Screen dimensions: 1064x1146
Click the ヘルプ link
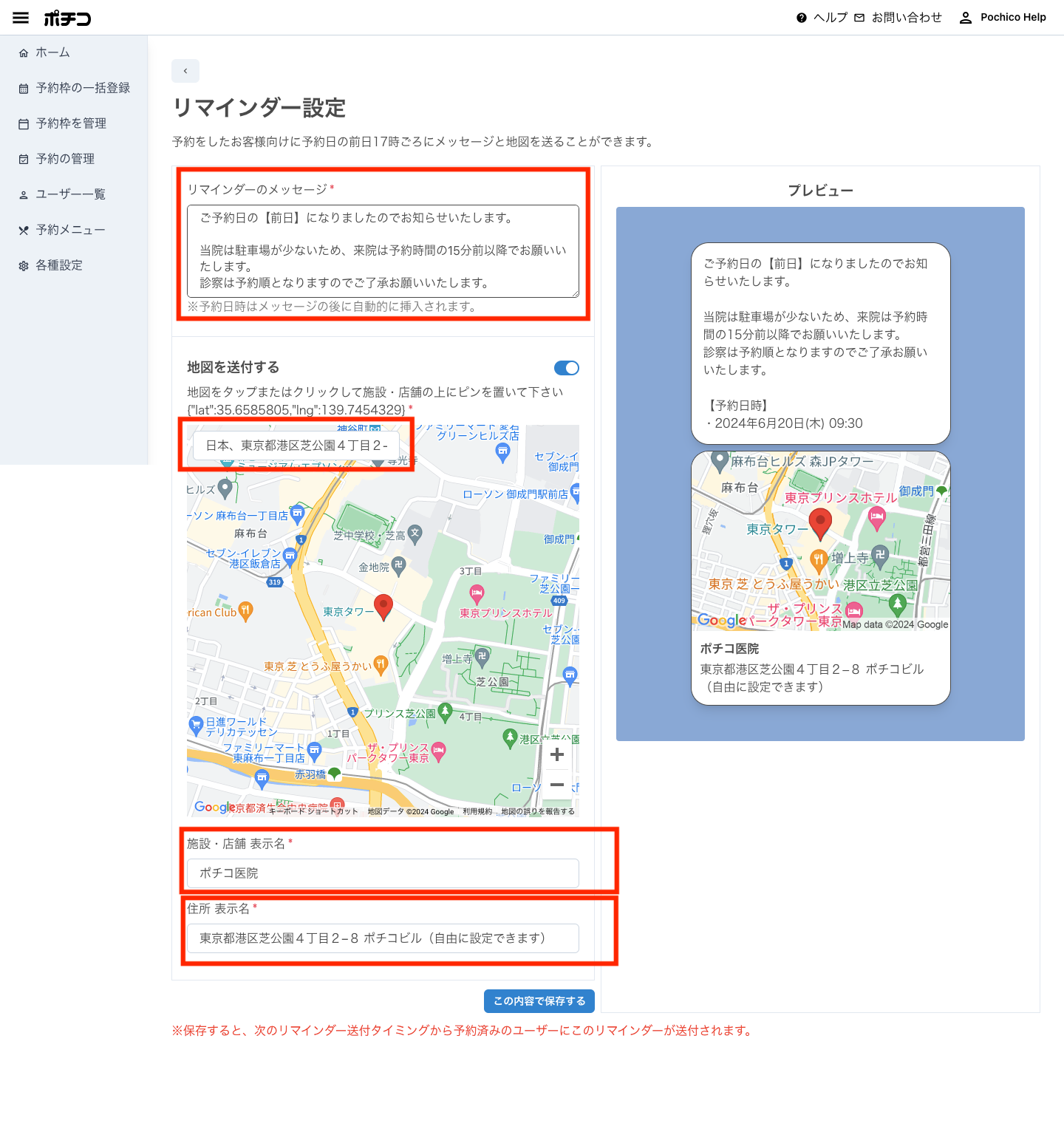click(831, 18)
